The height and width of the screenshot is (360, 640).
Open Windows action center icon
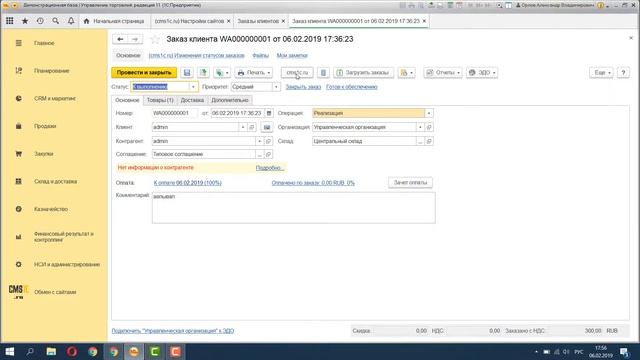click(x=625, y=351)
